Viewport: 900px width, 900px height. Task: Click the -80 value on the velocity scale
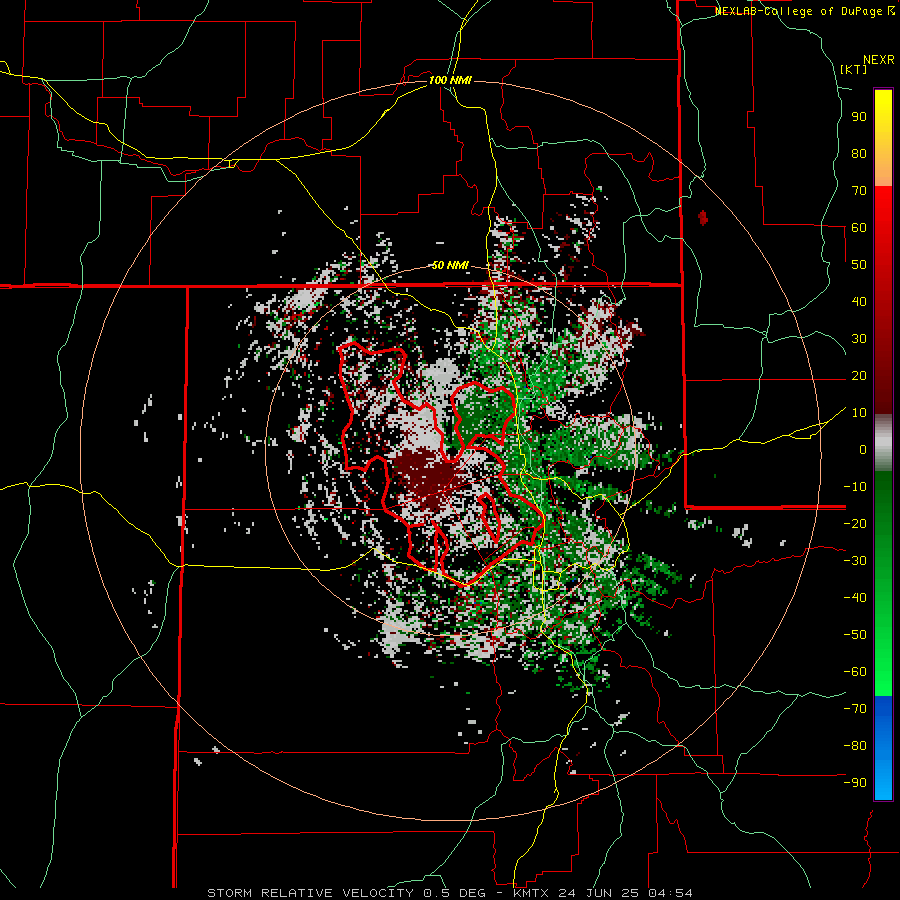click(x=855, y=746)
